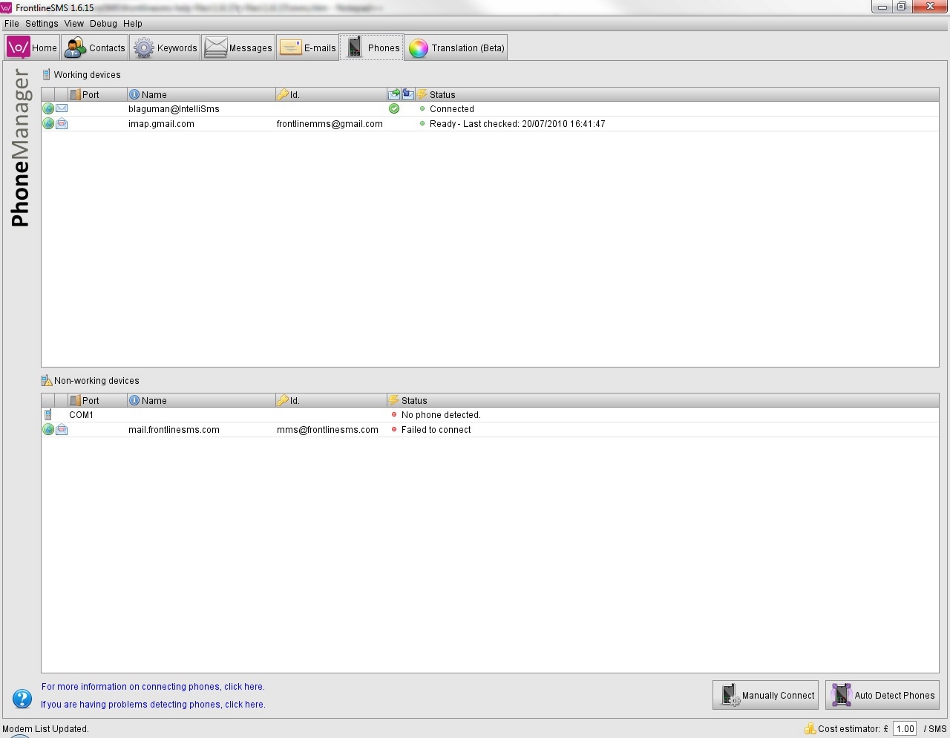Sort working devices by Name column
This screenshot has height=738, width=950.
click(201, 95)
